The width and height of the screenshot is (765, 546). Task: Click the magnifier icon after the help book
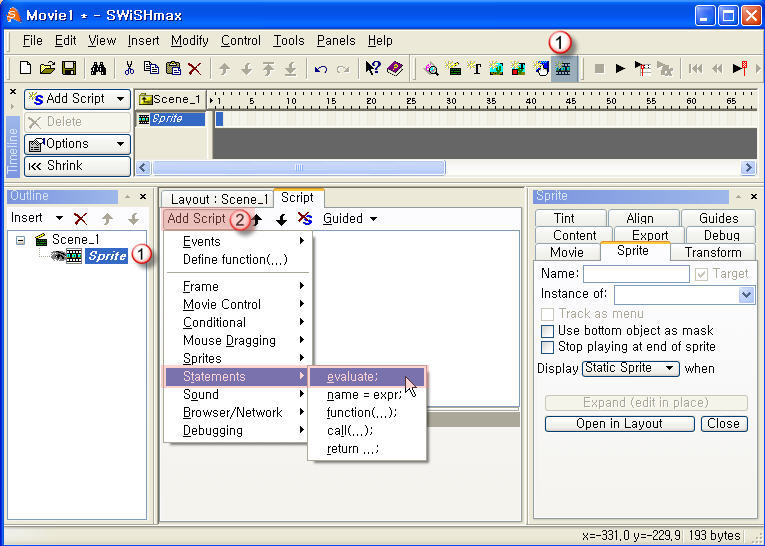point(431,69)
